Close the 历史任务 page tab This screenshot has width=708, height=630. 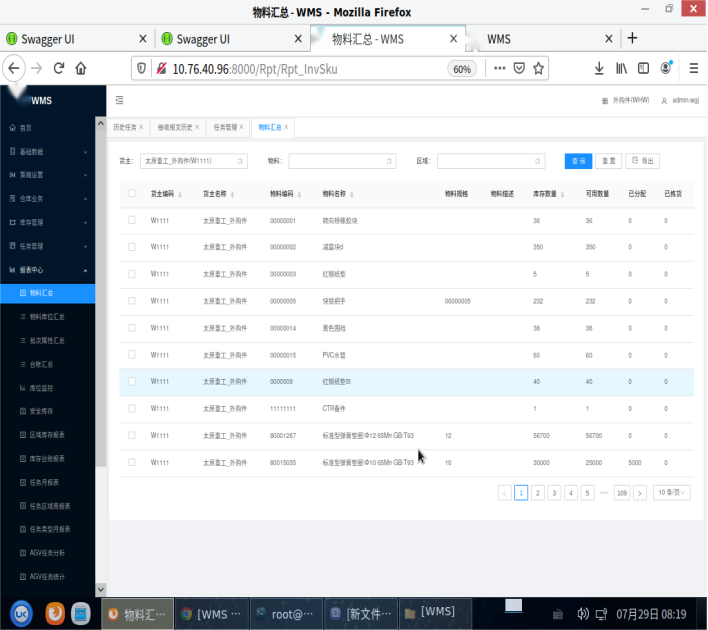(x=141, y=127)
